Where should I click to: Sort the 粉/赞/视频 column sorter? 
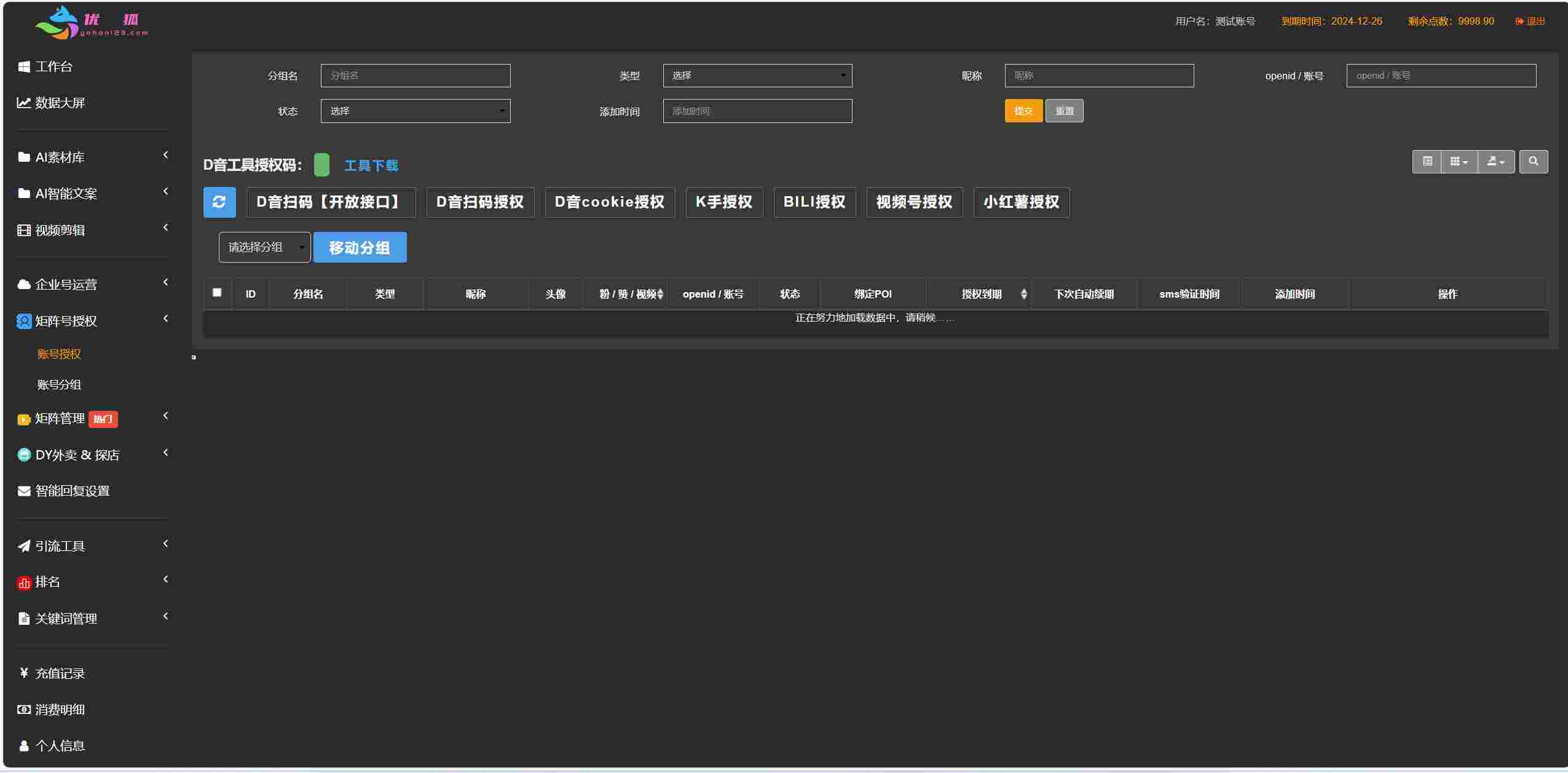coord(661,293)
